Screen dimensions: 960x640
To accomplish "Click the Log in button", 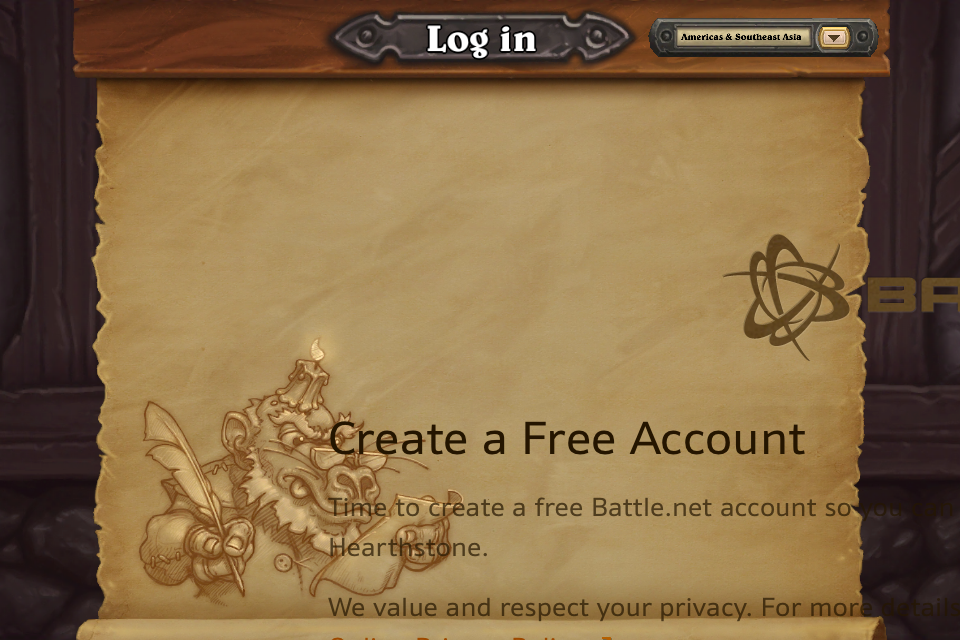I will pyautogui.click(x=481, y=39).
